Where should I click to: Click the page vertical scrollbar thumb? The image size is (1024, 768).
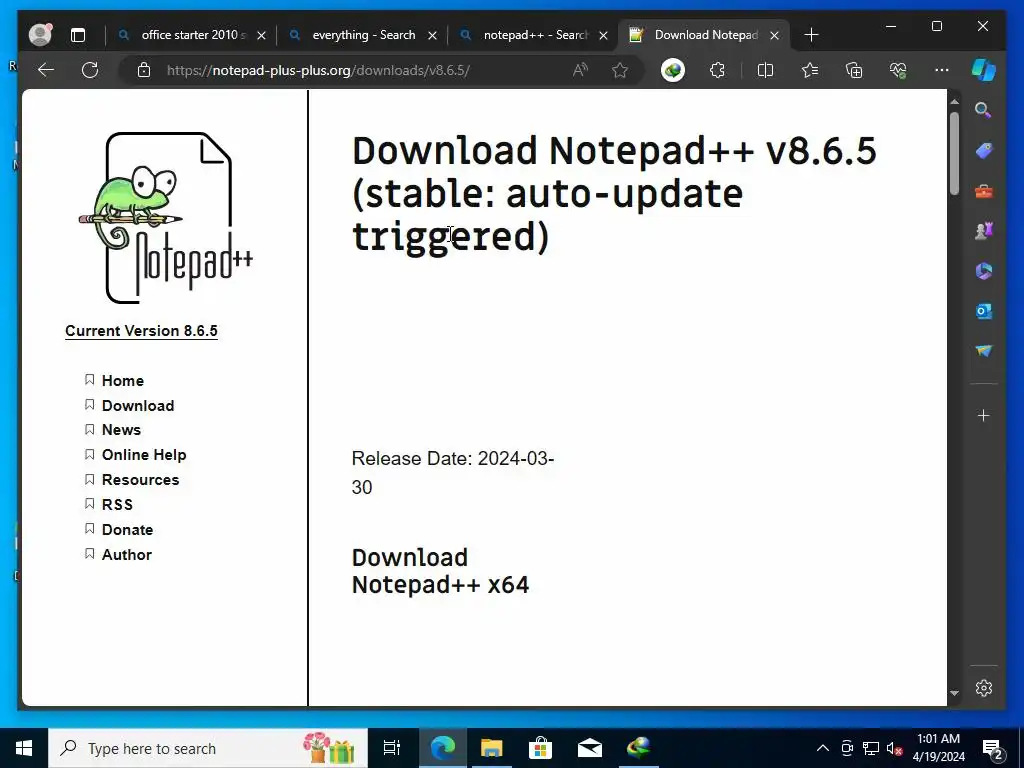pyautogui.click(x=954, y=153)
